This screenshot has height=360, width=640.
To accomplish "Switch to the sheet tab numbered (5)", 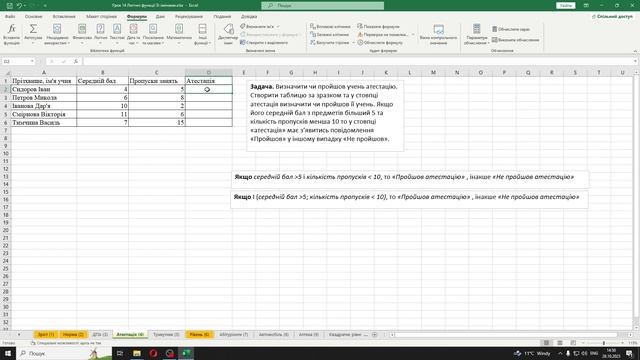I will click(166, 335).
